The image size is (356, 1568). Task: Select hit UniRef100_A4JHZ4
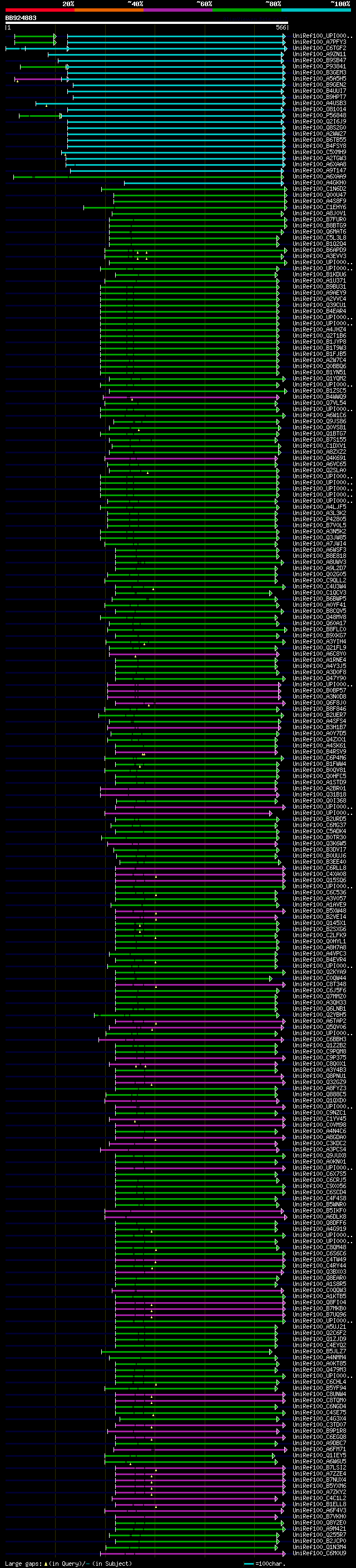coord(319,329)
